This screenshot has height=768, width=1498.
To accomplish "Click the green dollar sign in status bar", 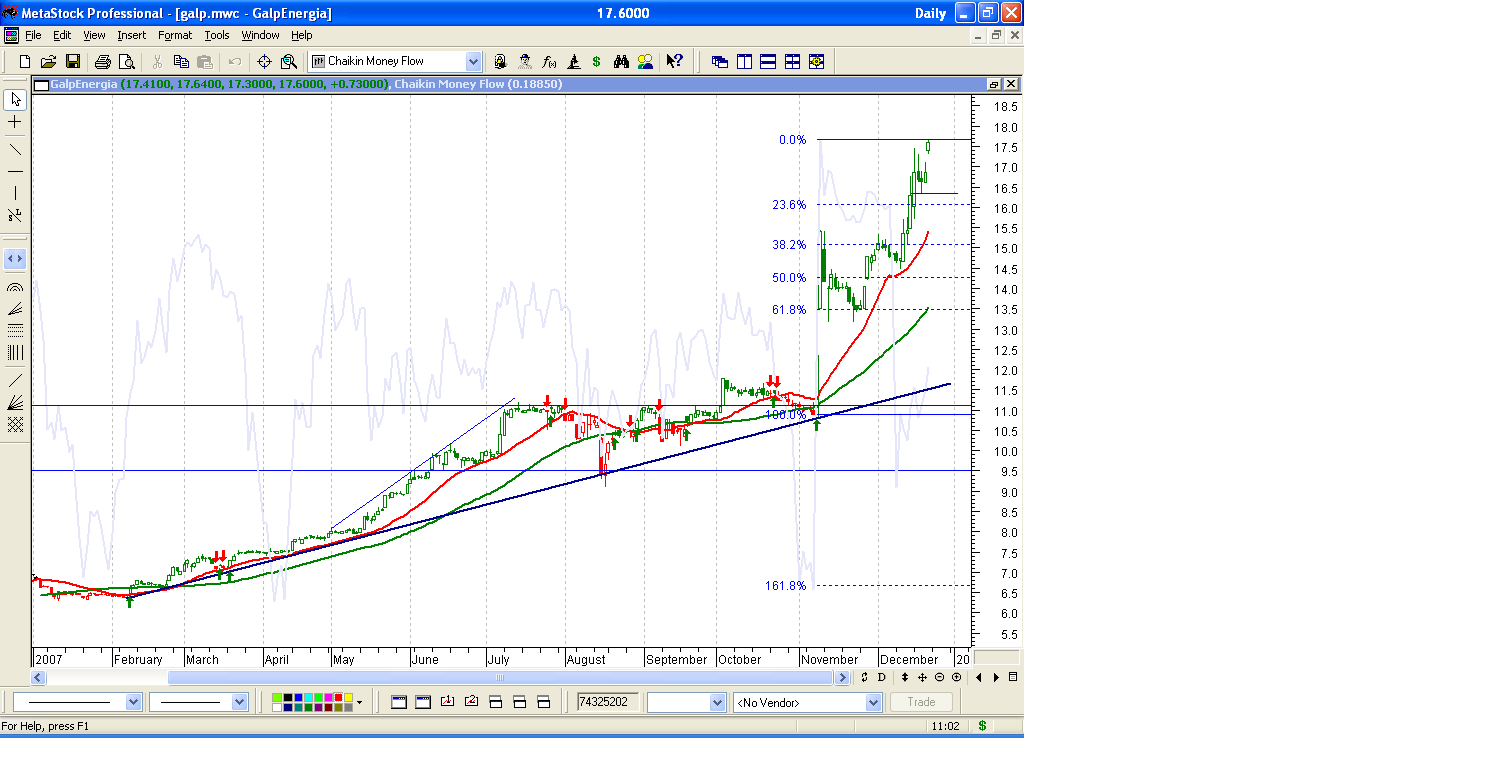I will tap(982, 725).
